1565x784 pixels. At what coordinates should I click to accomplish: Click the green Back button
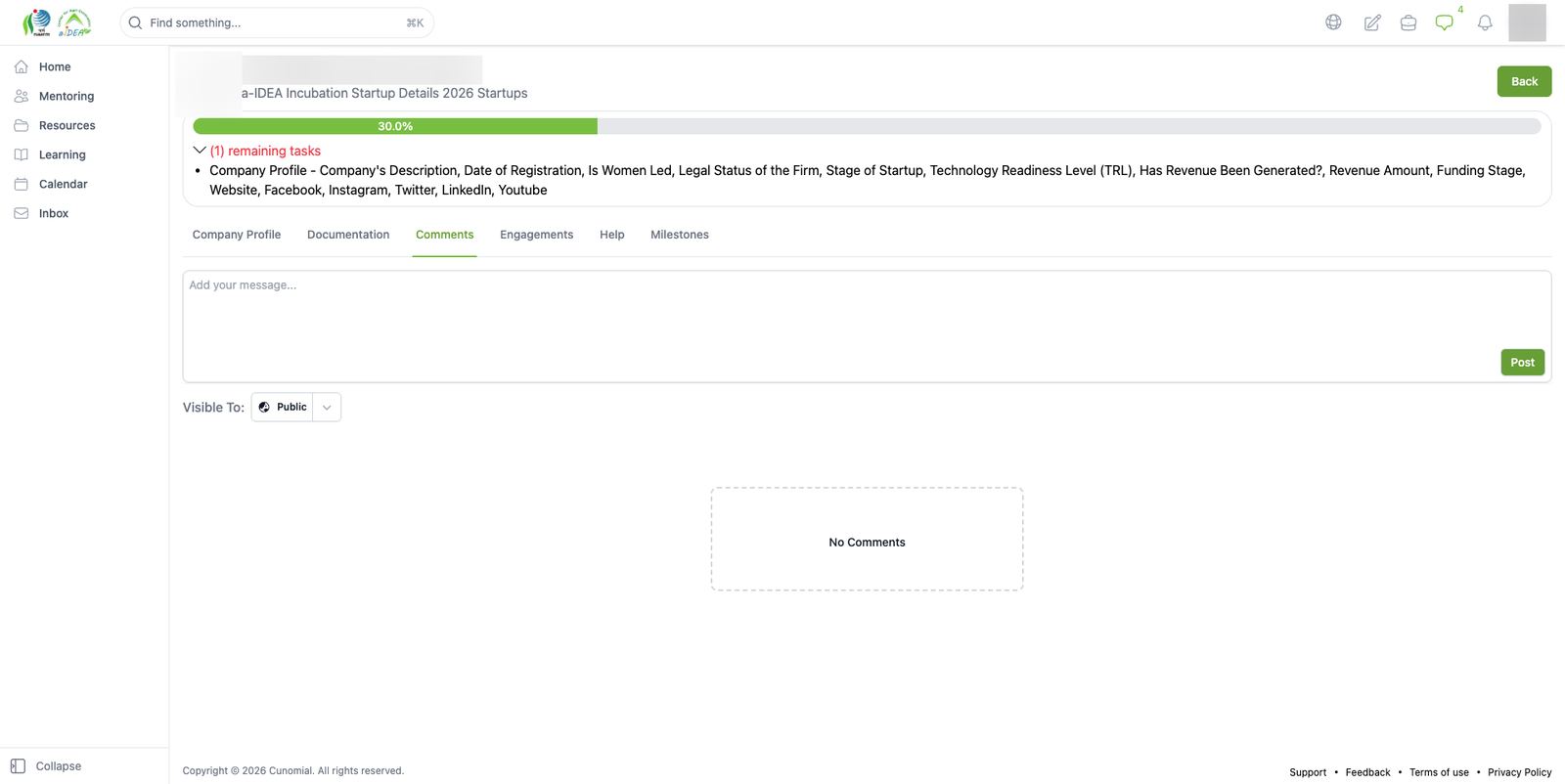tap(1524, 81)
